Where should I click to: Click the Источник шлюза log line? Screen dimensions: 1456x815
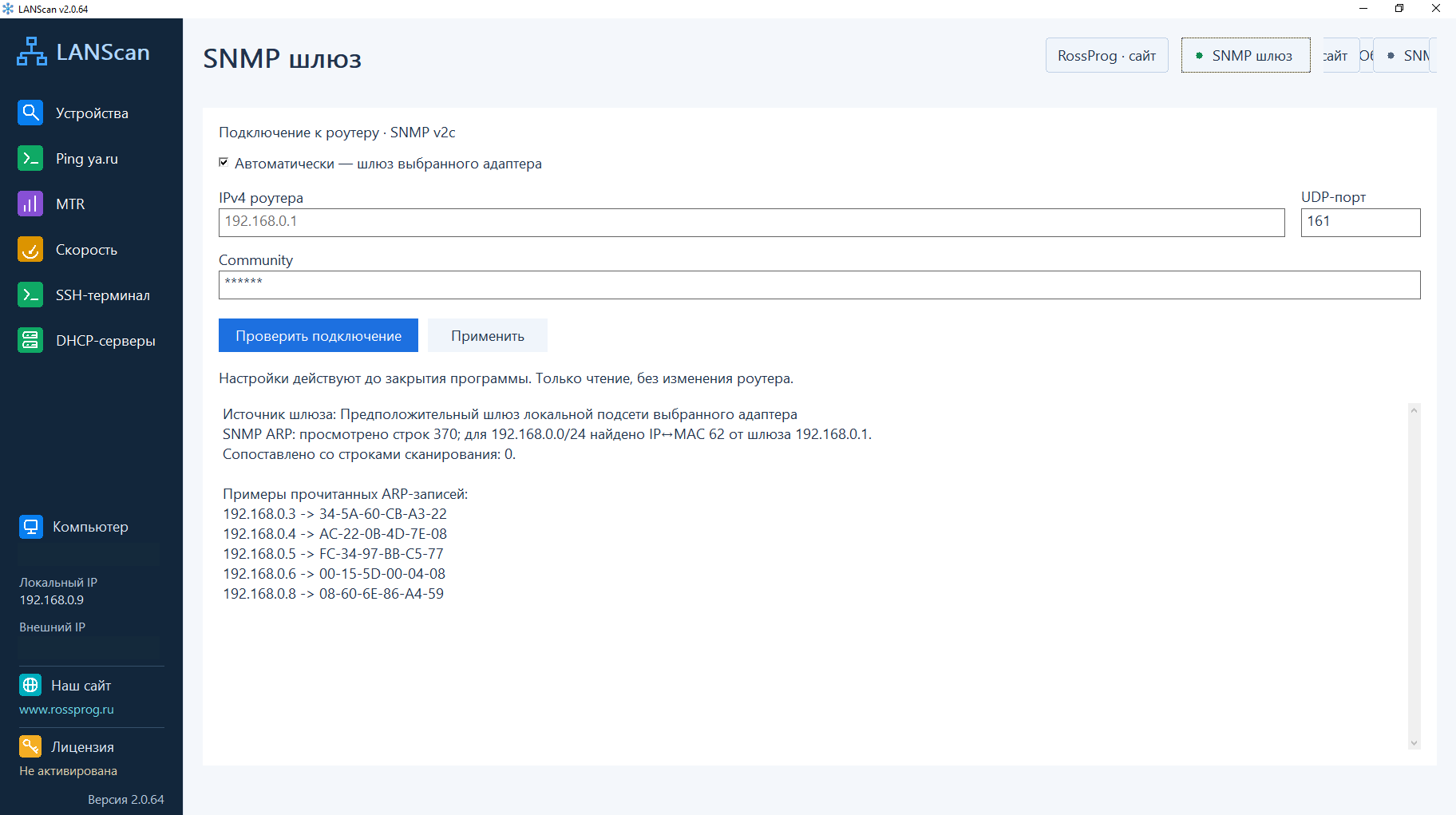pyautogui.click(x=510, y=413)
